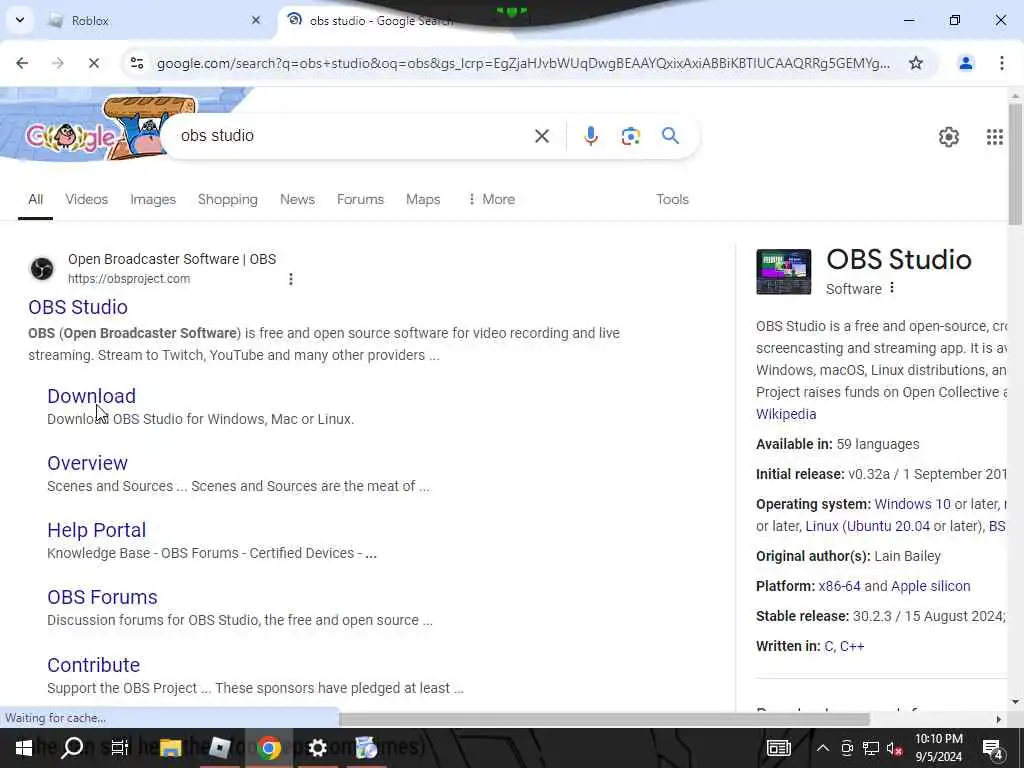Open network icon in system tray
Image resolution: width=1024 pixels, height=768 pixels.
(x=870, y=748)
